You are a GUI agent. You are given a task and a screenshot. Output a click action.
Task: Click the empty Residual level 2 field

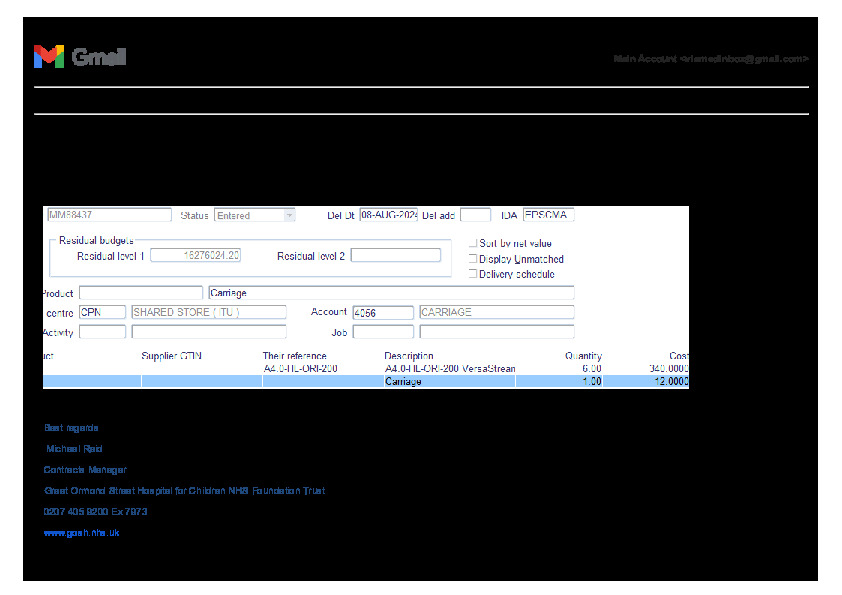click(x=395, y=256)
